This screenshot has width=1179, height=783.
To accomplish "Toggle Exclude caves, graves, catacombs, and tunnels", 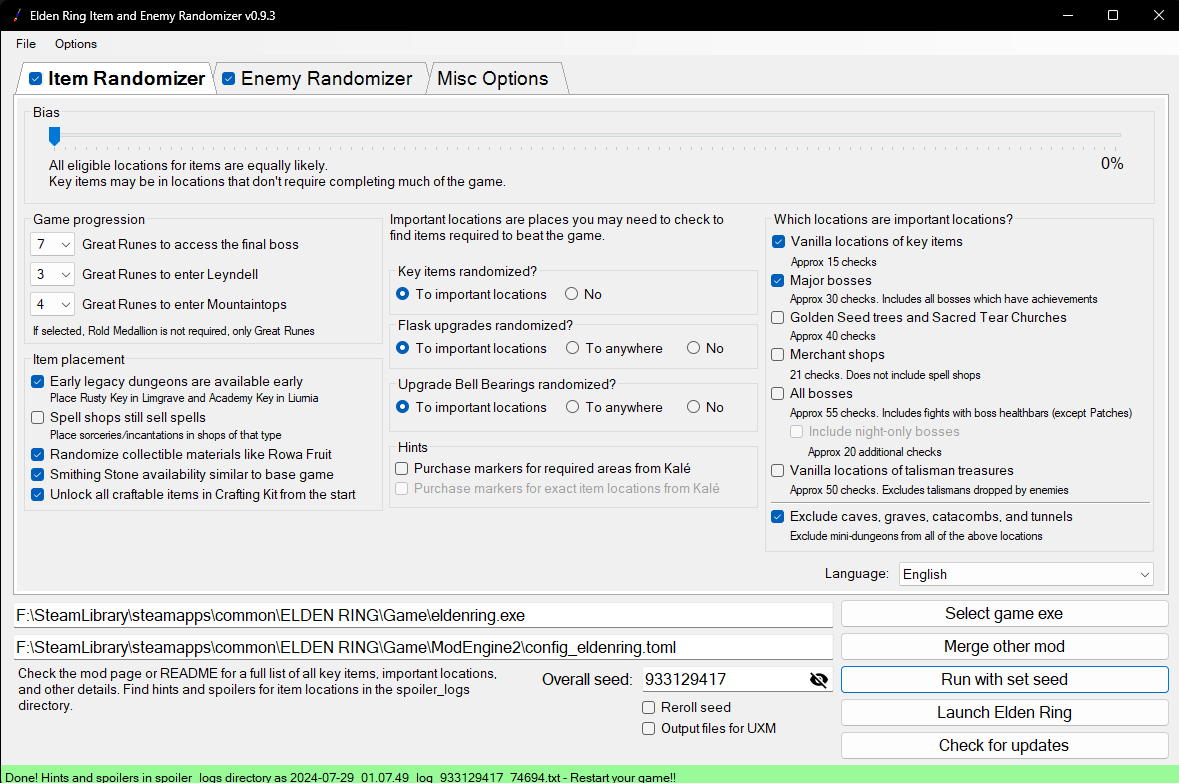I will [x=778, y=517].
